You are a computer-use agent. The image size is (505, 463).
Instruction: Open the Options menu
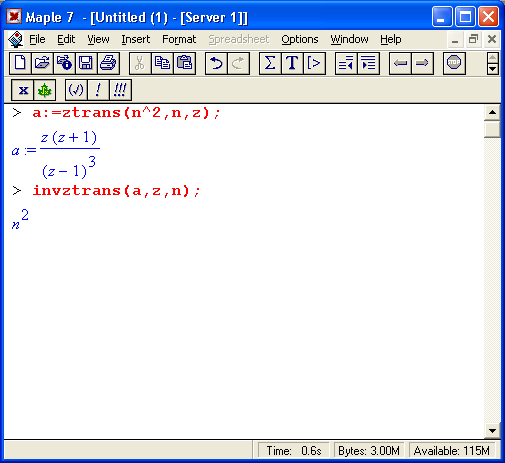coord(300,39)
